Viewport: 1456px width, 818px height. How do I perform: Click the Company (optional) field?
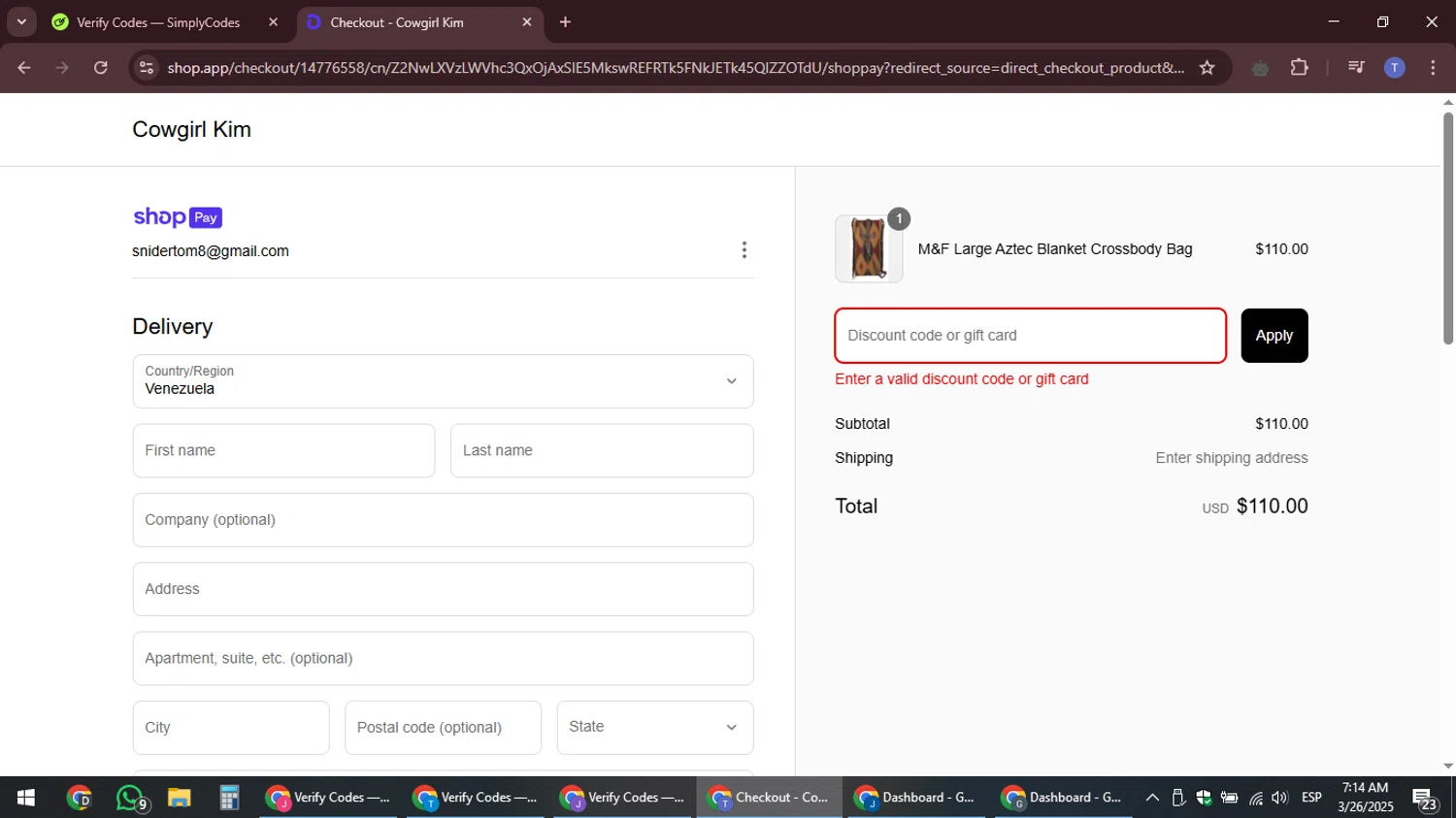pyautogui.click(x=443, y=520)
